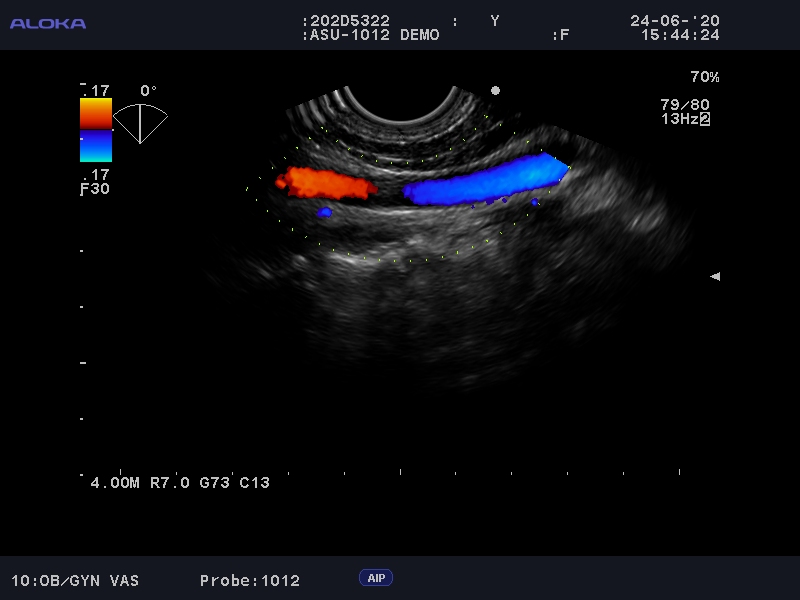Click the AIP badge in the status bar
Image resolution: width=800 pixels, height=600 pixels.
coord(376,578)
